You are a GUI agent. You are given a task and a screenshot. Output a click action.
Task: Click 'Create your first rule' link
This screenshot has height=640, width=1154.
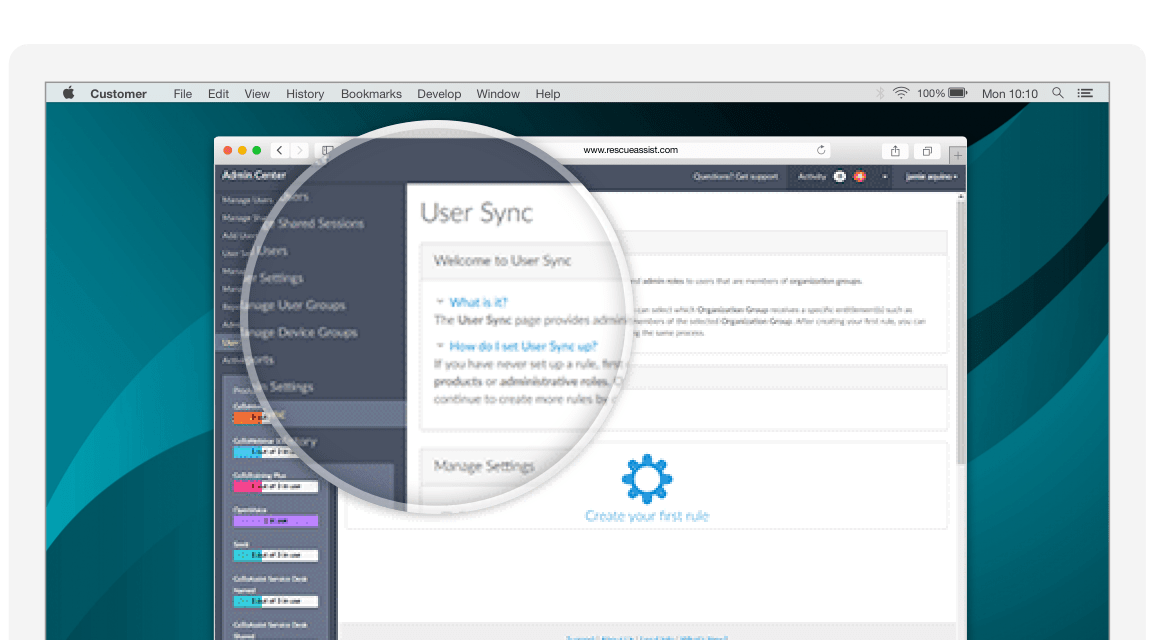pos(647,516)
